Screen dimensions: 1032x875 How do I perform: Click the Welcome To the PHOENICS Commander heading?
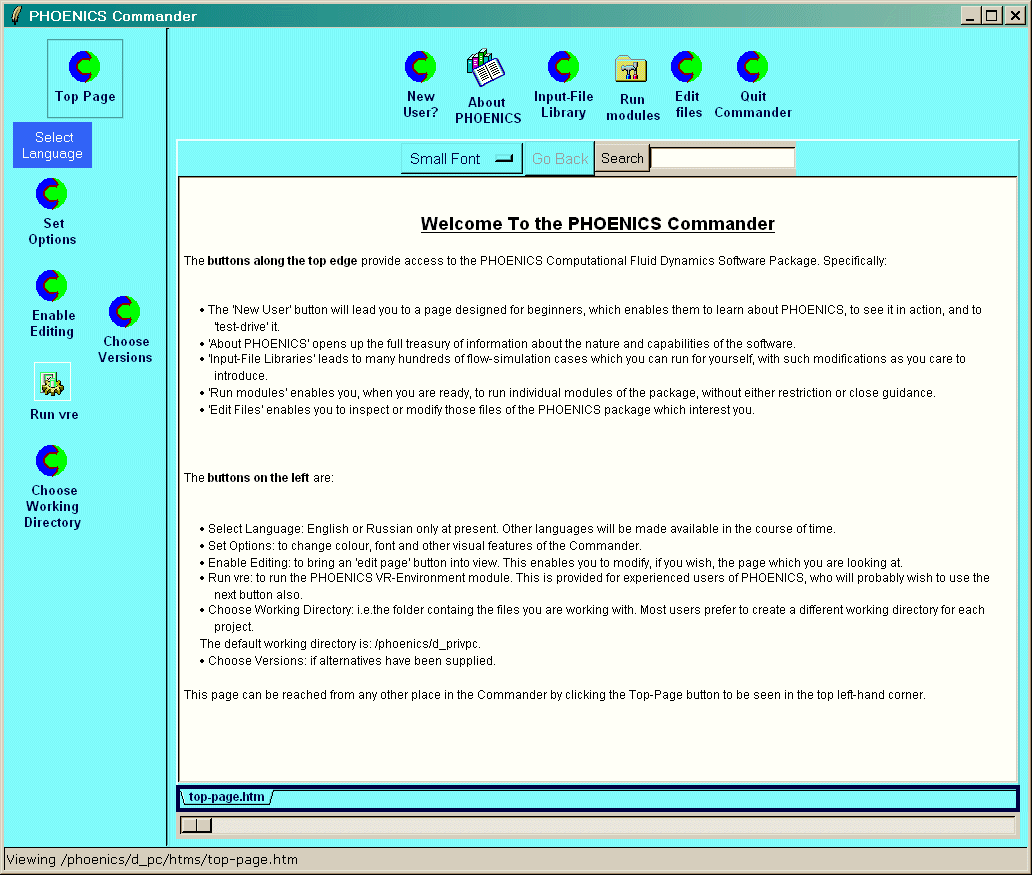coord(598,224)
